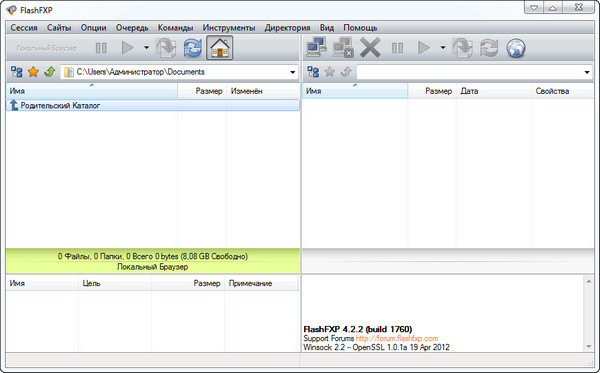
Task: Sort right pane by Имя column
Action: 355,91
